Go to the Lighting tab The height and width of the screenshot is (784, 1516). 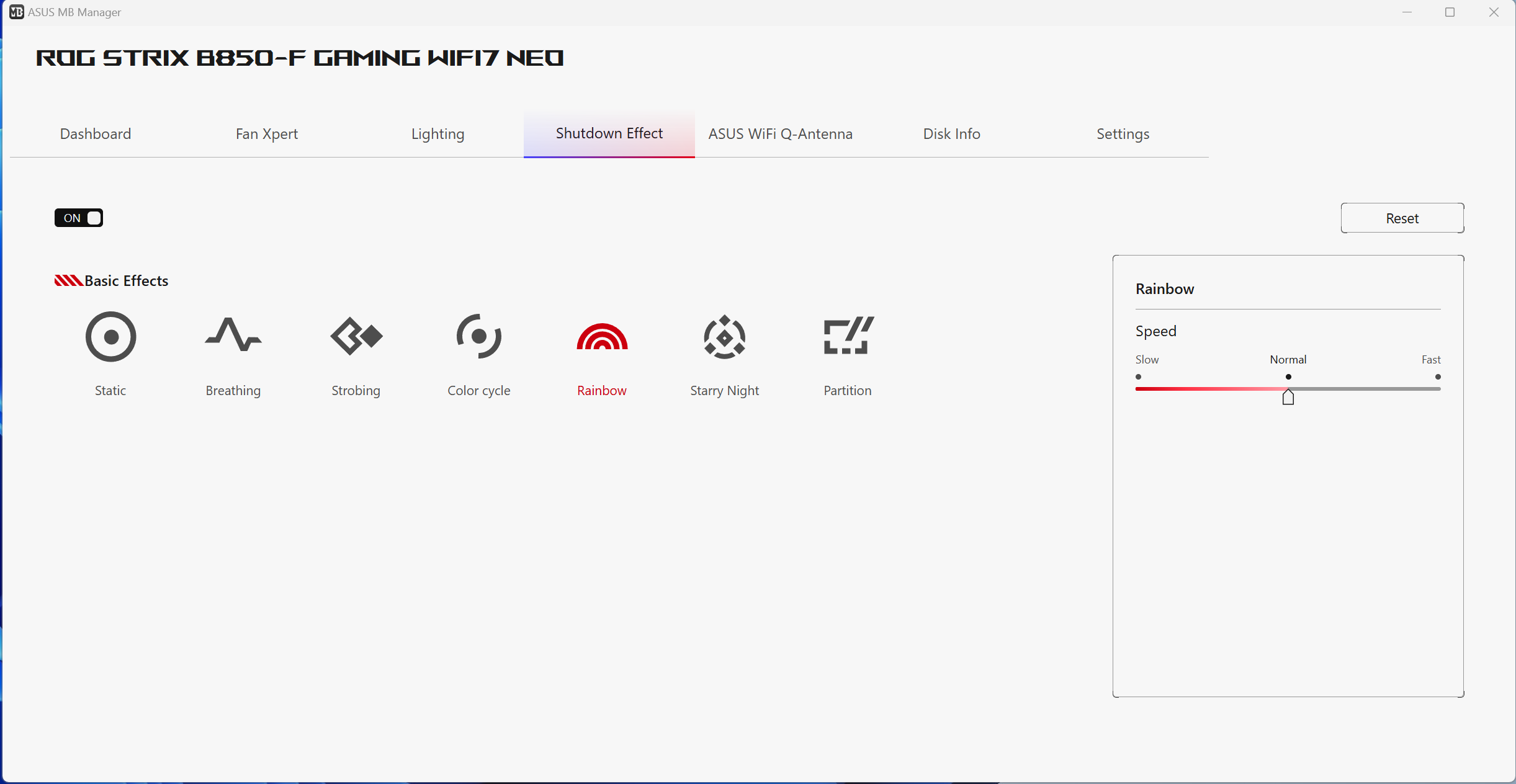438,134
